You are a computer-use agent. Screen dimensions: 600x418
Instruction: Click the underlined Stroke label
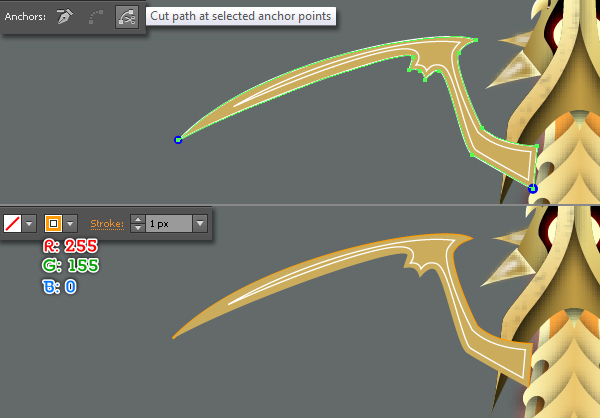(x=107, y=224)
